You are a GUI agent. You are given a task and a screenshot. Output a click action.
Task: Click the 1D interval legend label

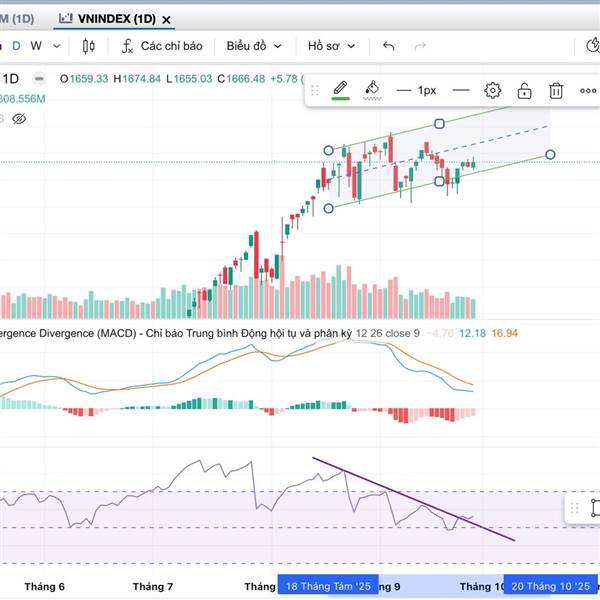pos(11,79)
